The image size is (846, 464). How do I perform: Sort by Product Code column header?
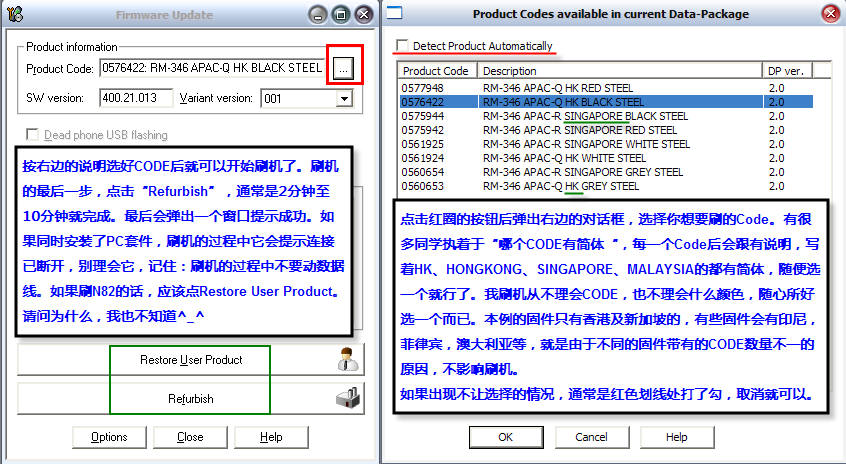coord(437,71)
